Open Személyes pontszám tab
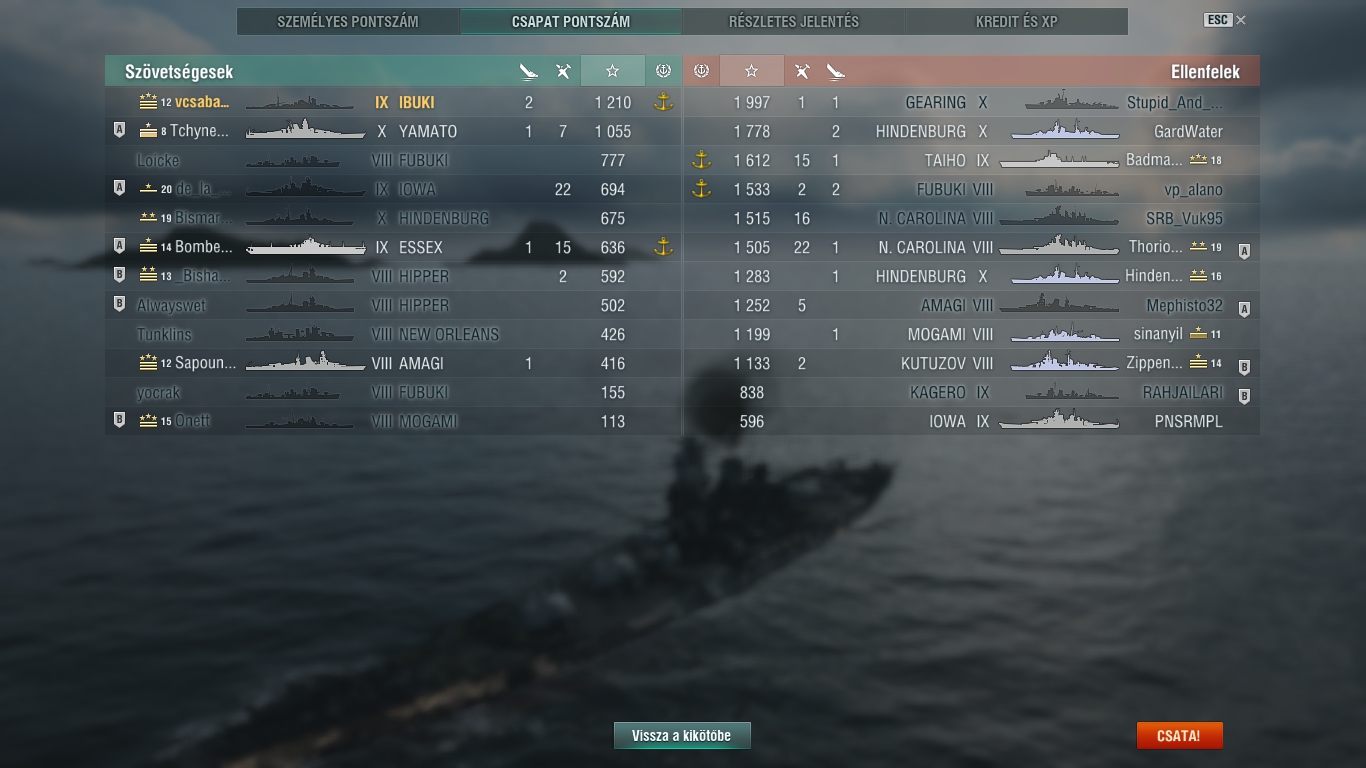This screenshot has height=768, width=1366. click(348, 21)
